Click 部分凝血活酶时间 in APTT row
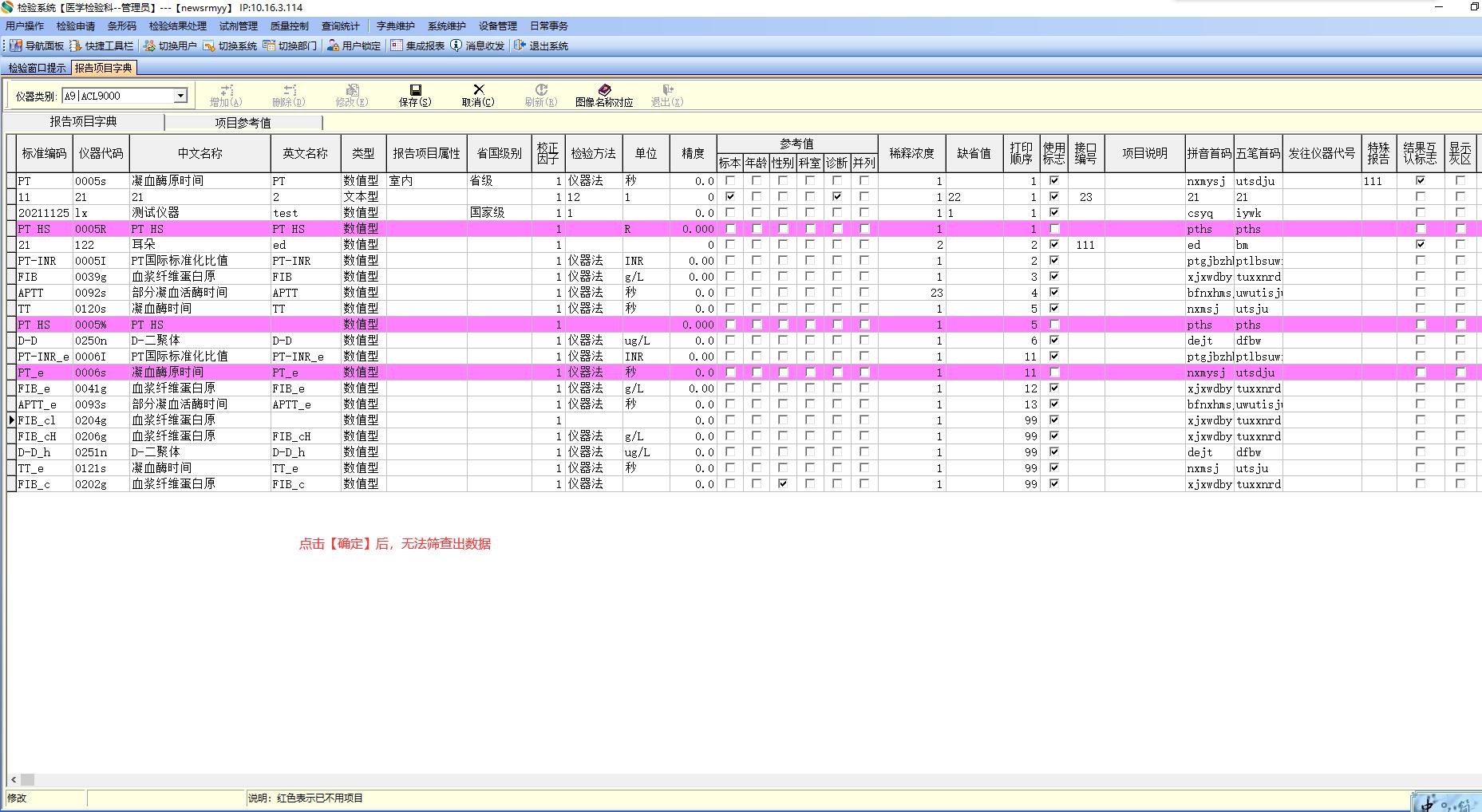The image size is (1482, 812). [200, 293]
